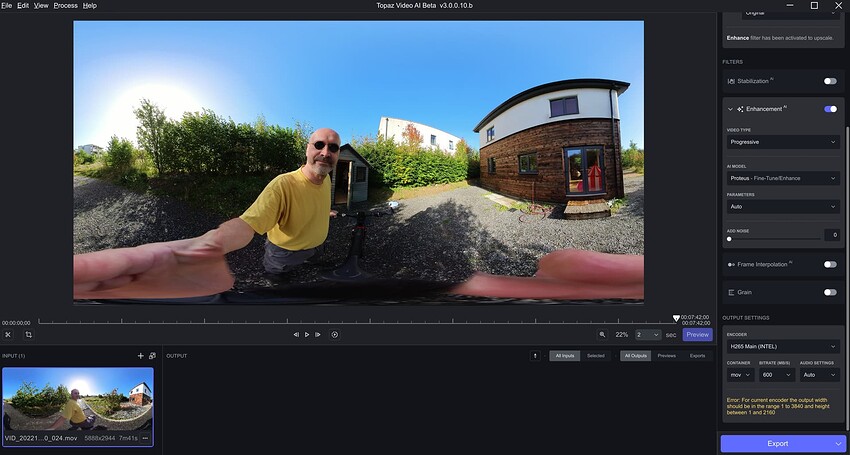Screen dimensions: 850x455
Task: Enable the Stabilization toggle
Action: 830,80
